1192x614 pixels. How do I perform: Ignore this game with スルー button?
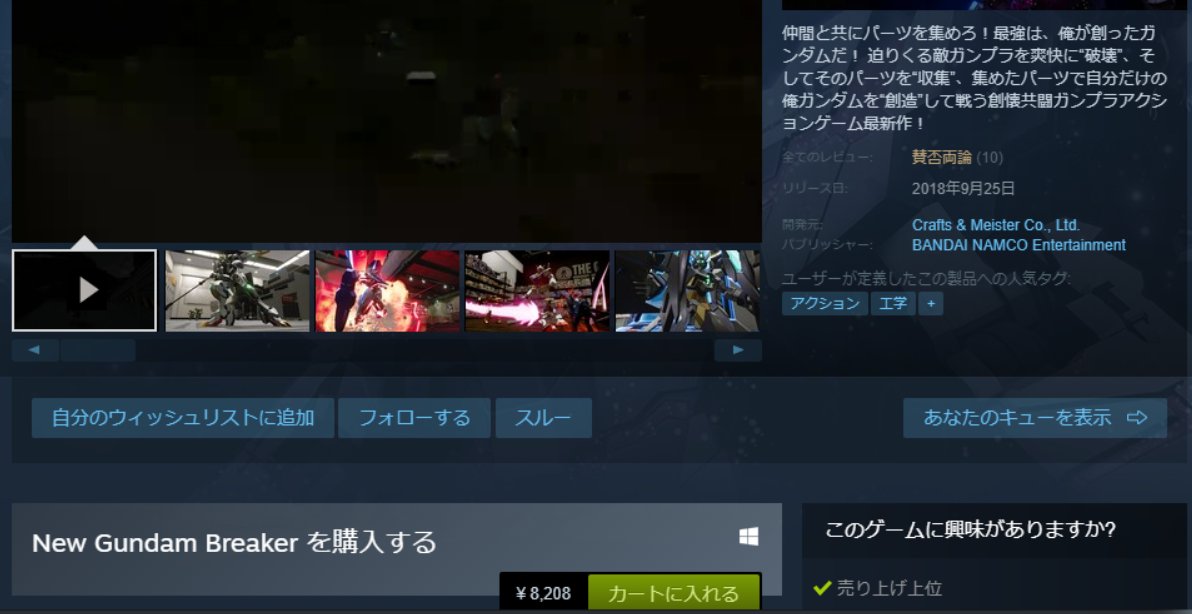coord(544,418)
